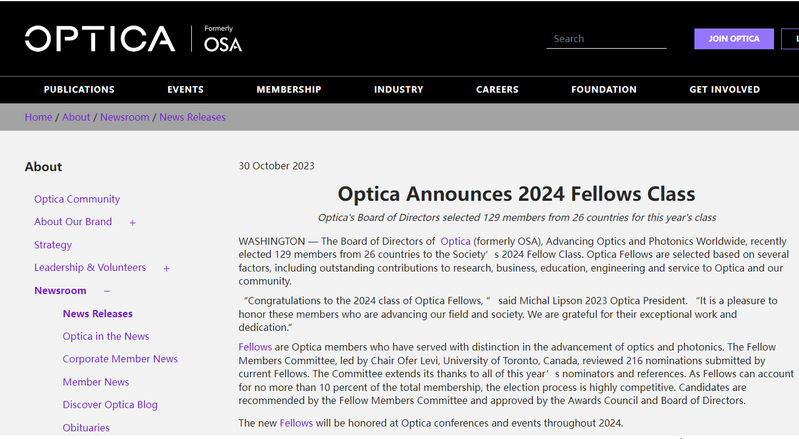Open the Industry navigation menu
The width and height of the screenshot is (799, 439).
398,89
